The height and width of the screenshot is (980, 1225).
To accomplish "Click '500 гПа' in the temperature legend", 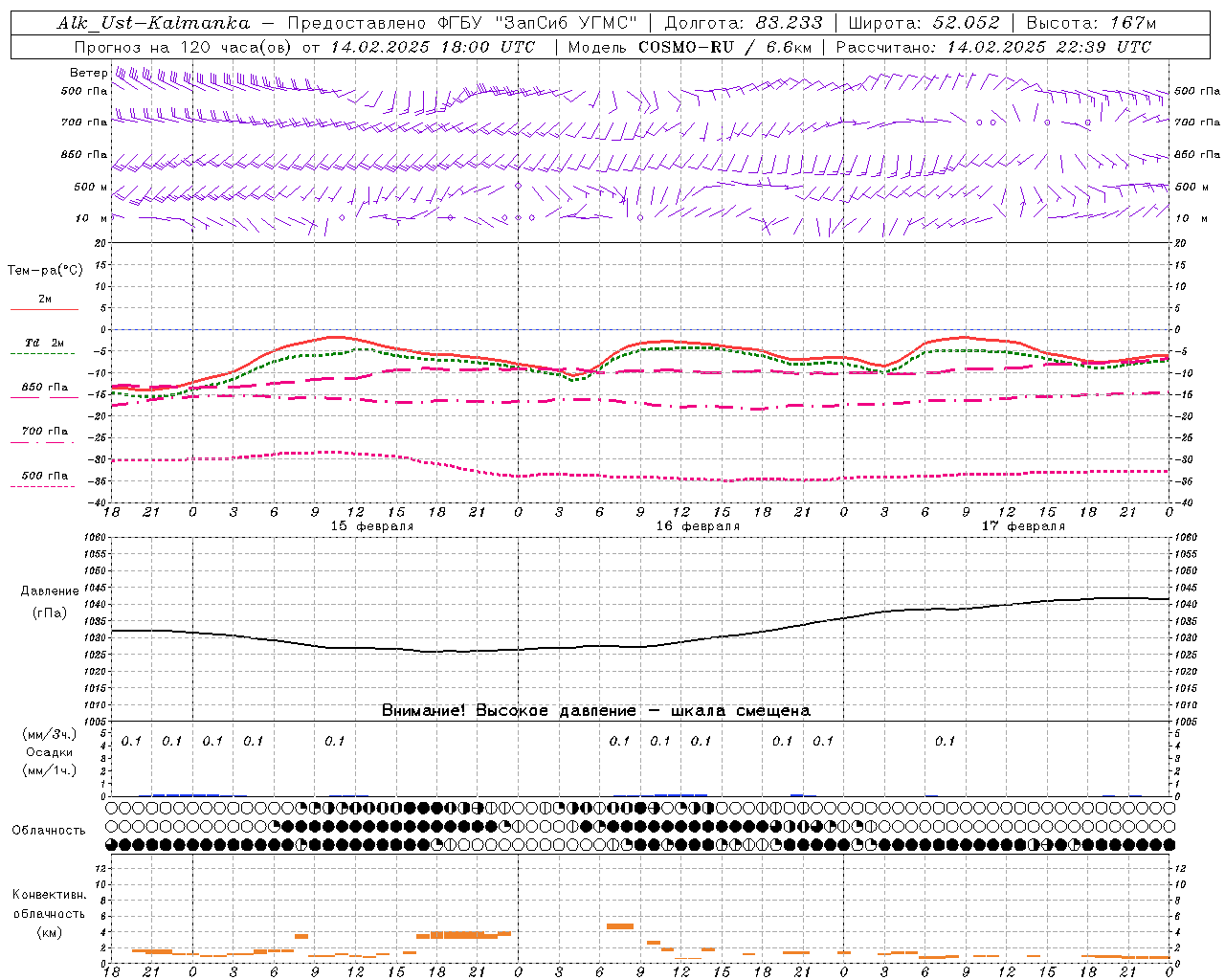I will [x=45, y=476].
